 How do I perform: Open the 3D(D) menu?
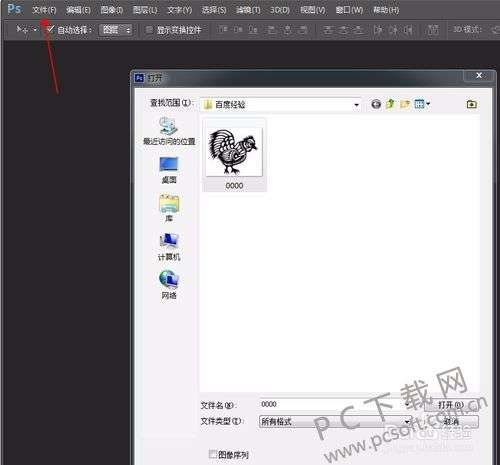click(280, 10)
